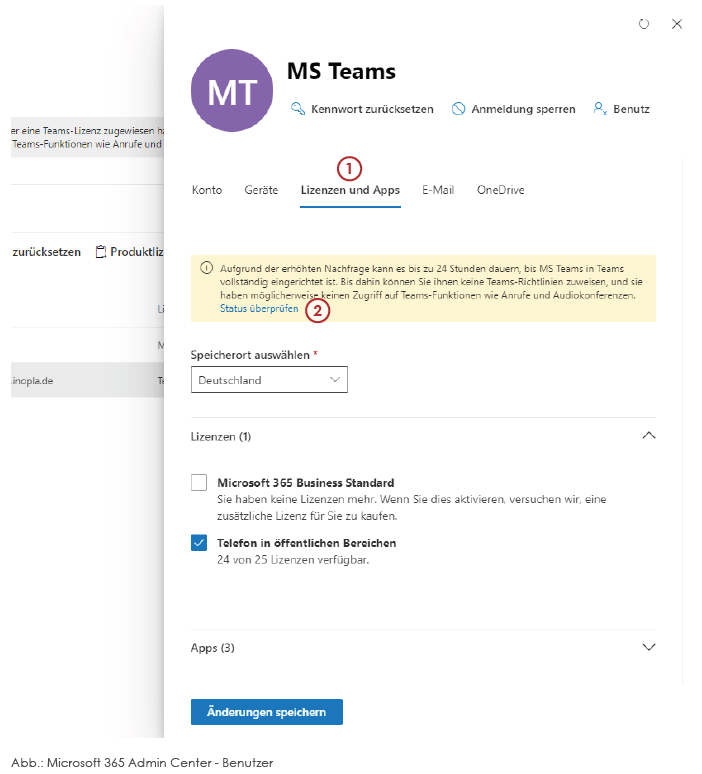Click the Lizenzen (1) heading text

click(x=221, y=437)
